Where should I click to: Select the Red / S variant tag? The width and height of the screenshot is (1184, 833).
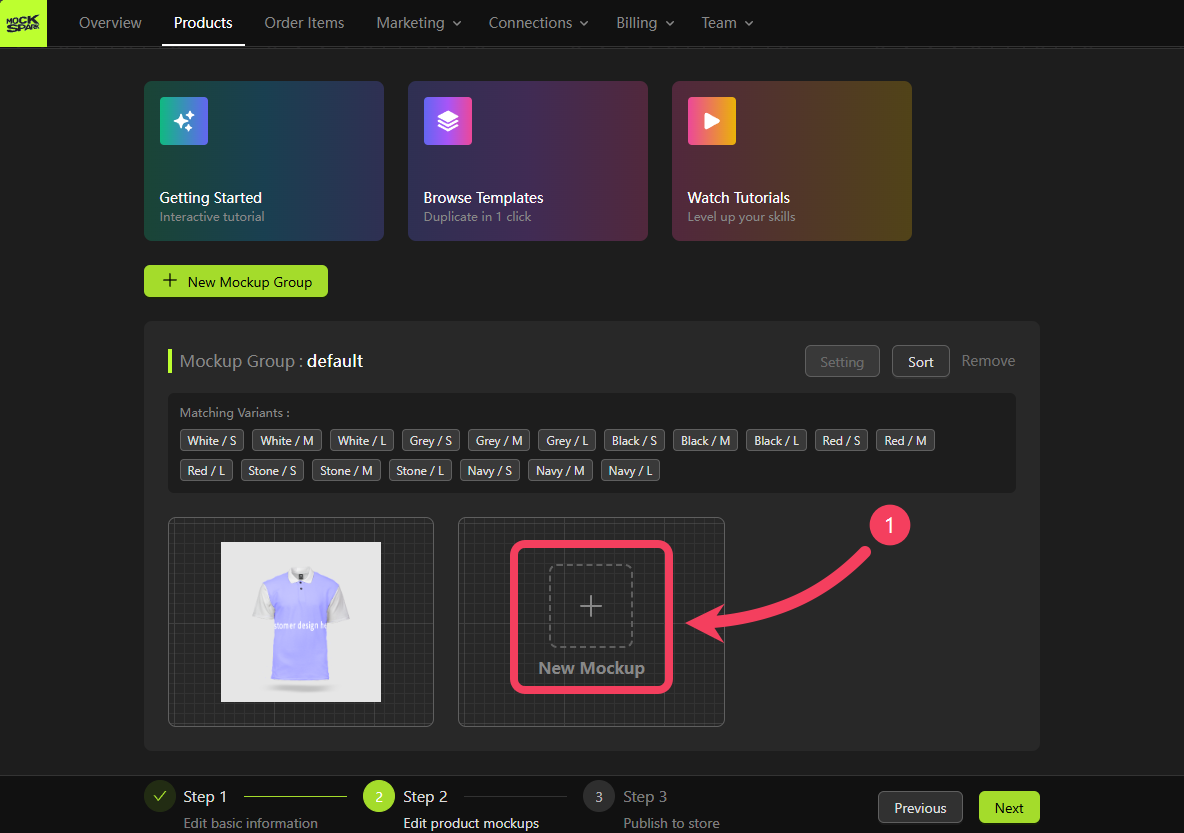tap(841, 440)
